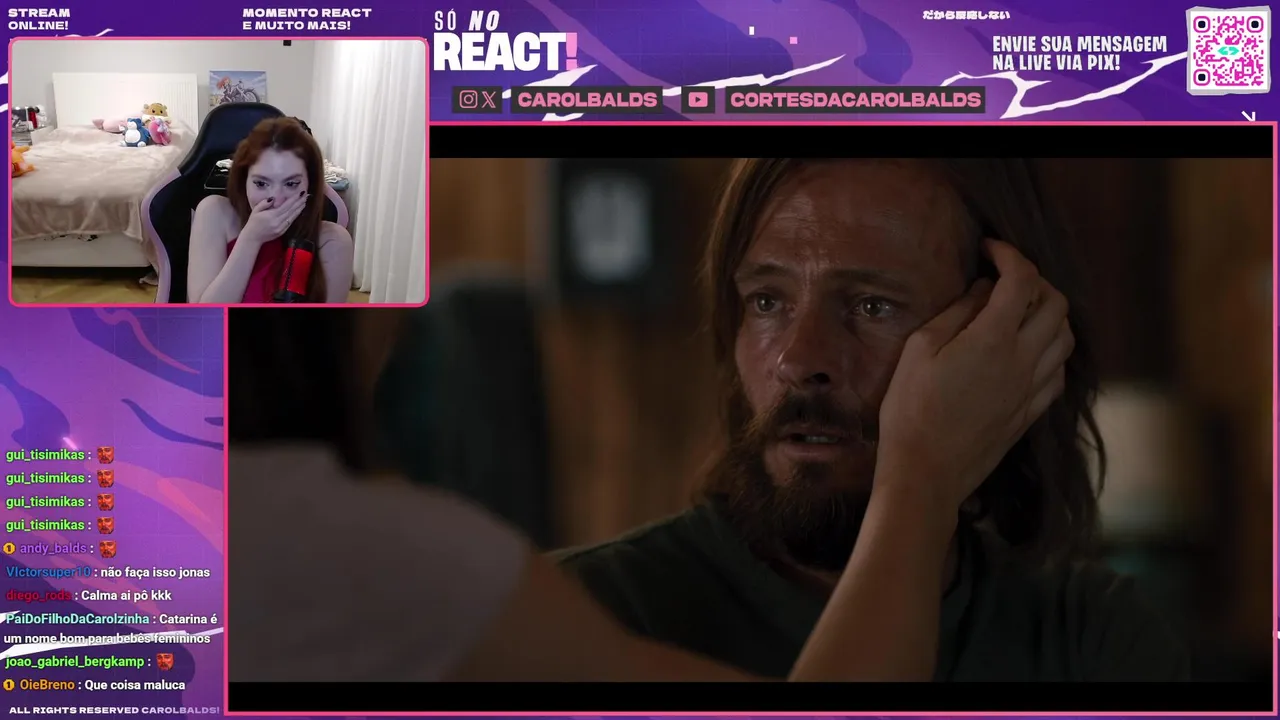The image size is (1280, 720).
Task: Click the streamer webcam feed
Action: click(x=218, y=172)
